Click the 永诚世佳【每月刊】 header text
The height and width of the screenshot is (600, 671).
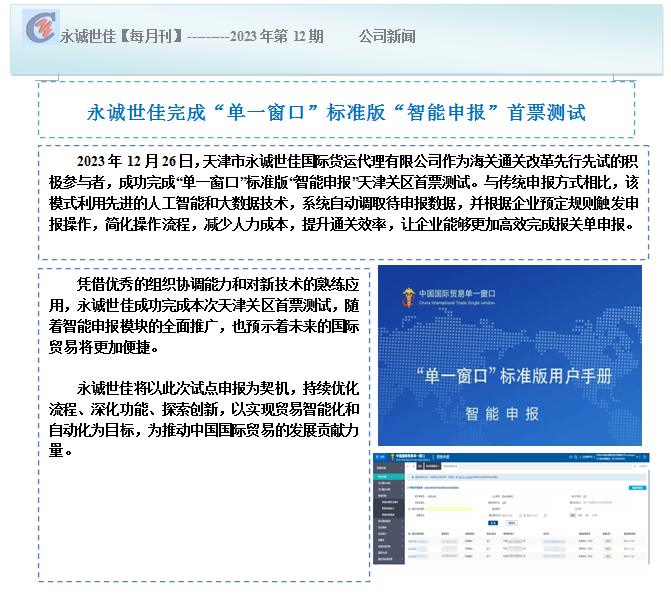(120, 36)
